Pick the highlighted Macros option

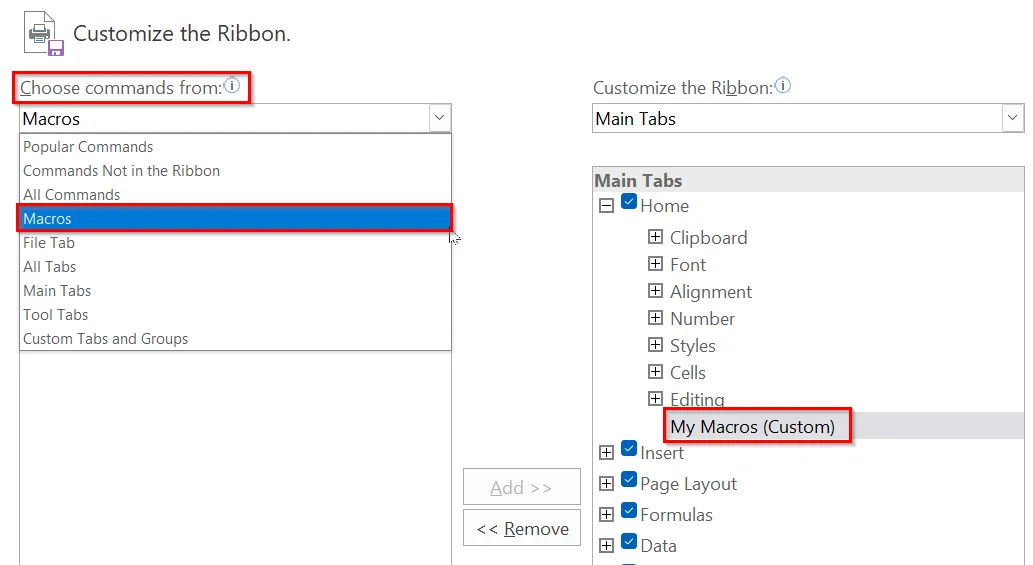pyautogui.click(x=235, y=219)
